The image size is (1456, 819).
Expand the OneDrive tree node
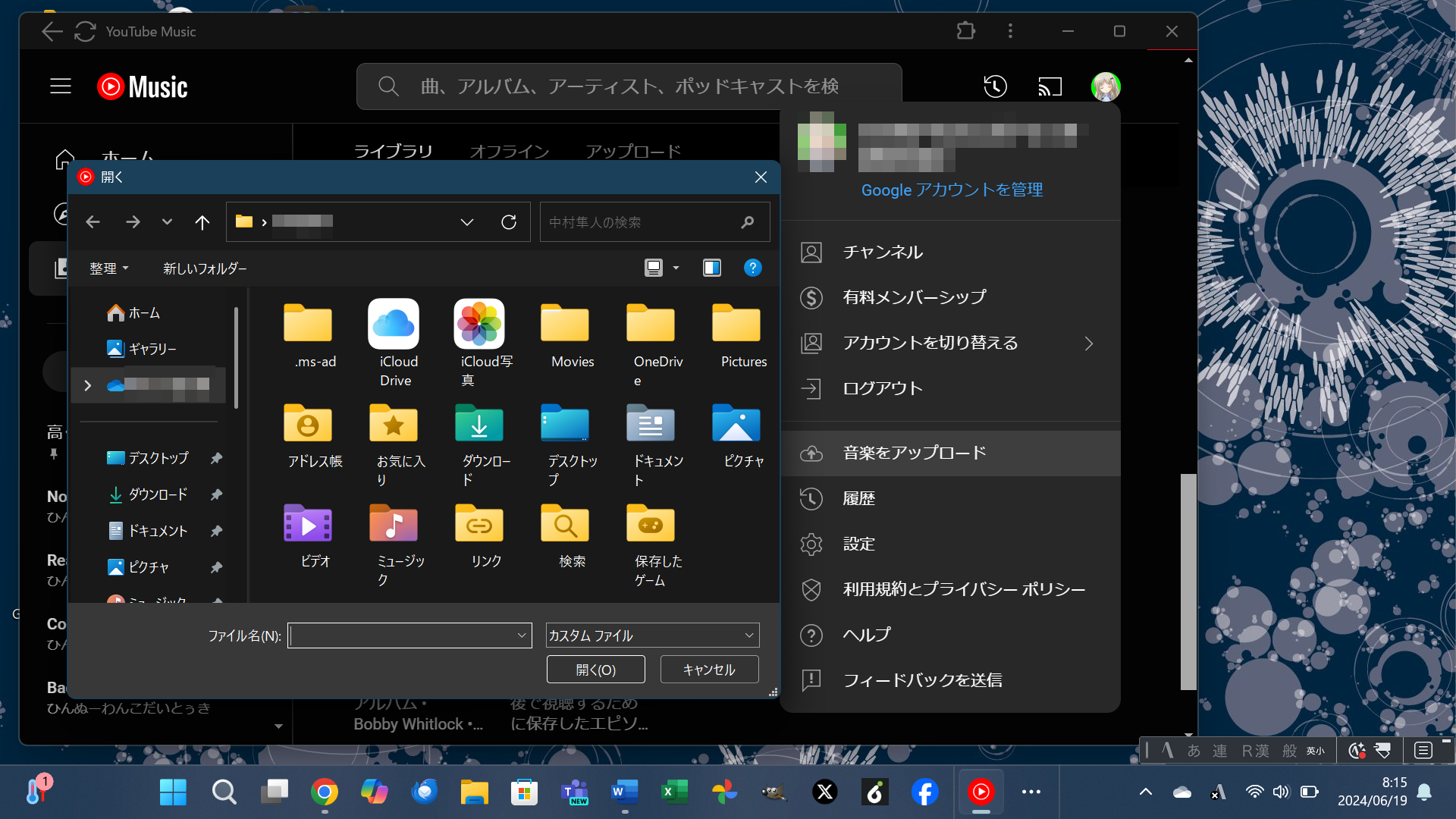tap(87, 385)
